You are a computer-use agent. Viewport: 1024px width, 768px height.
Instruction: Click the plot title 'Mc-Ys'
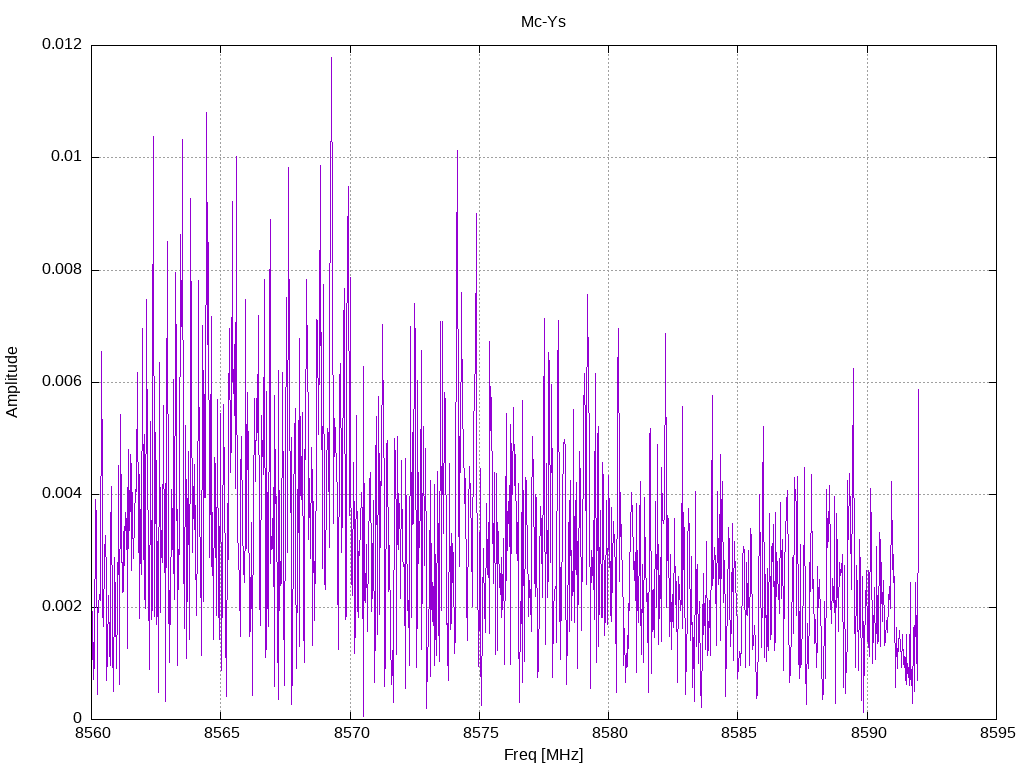[543, 22]
